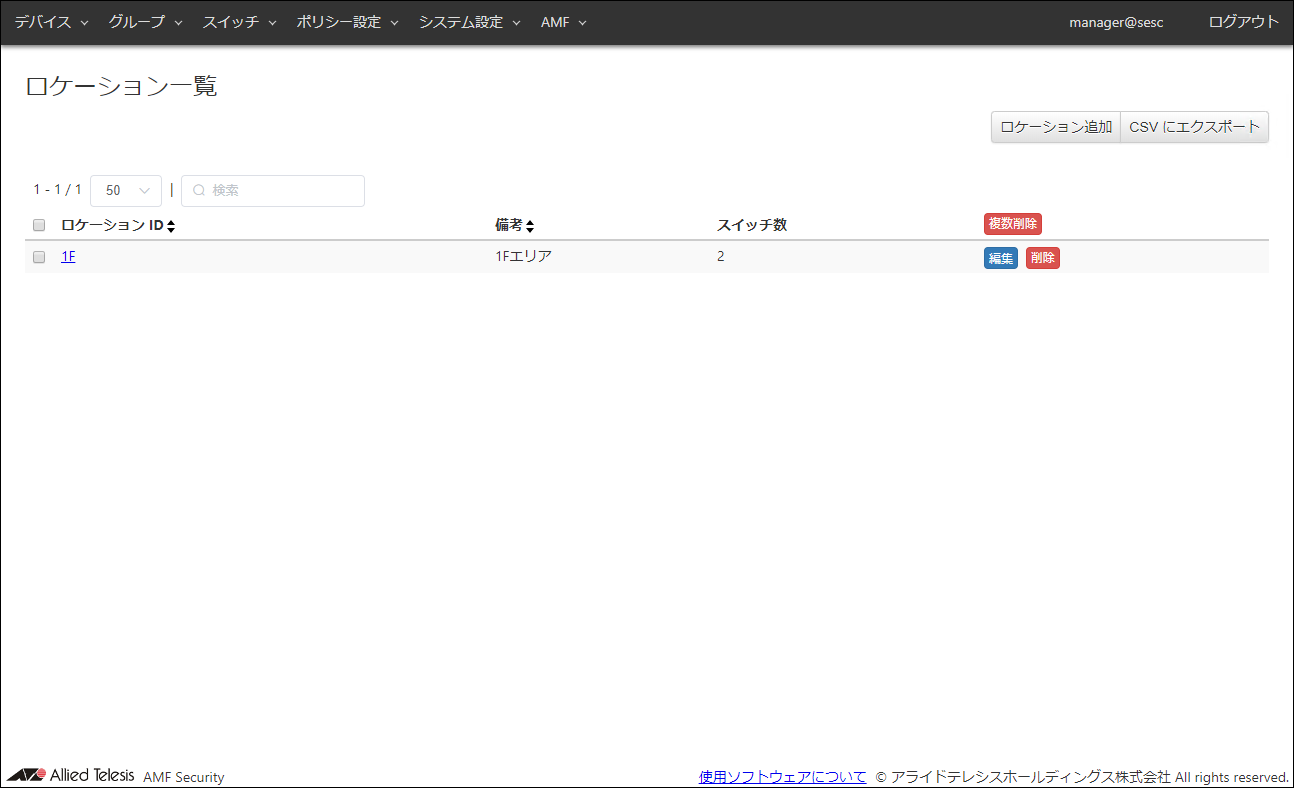This screenshot has height=788, width=1294.
Task: Check the 1F location row checkbox
Action: 39,257
